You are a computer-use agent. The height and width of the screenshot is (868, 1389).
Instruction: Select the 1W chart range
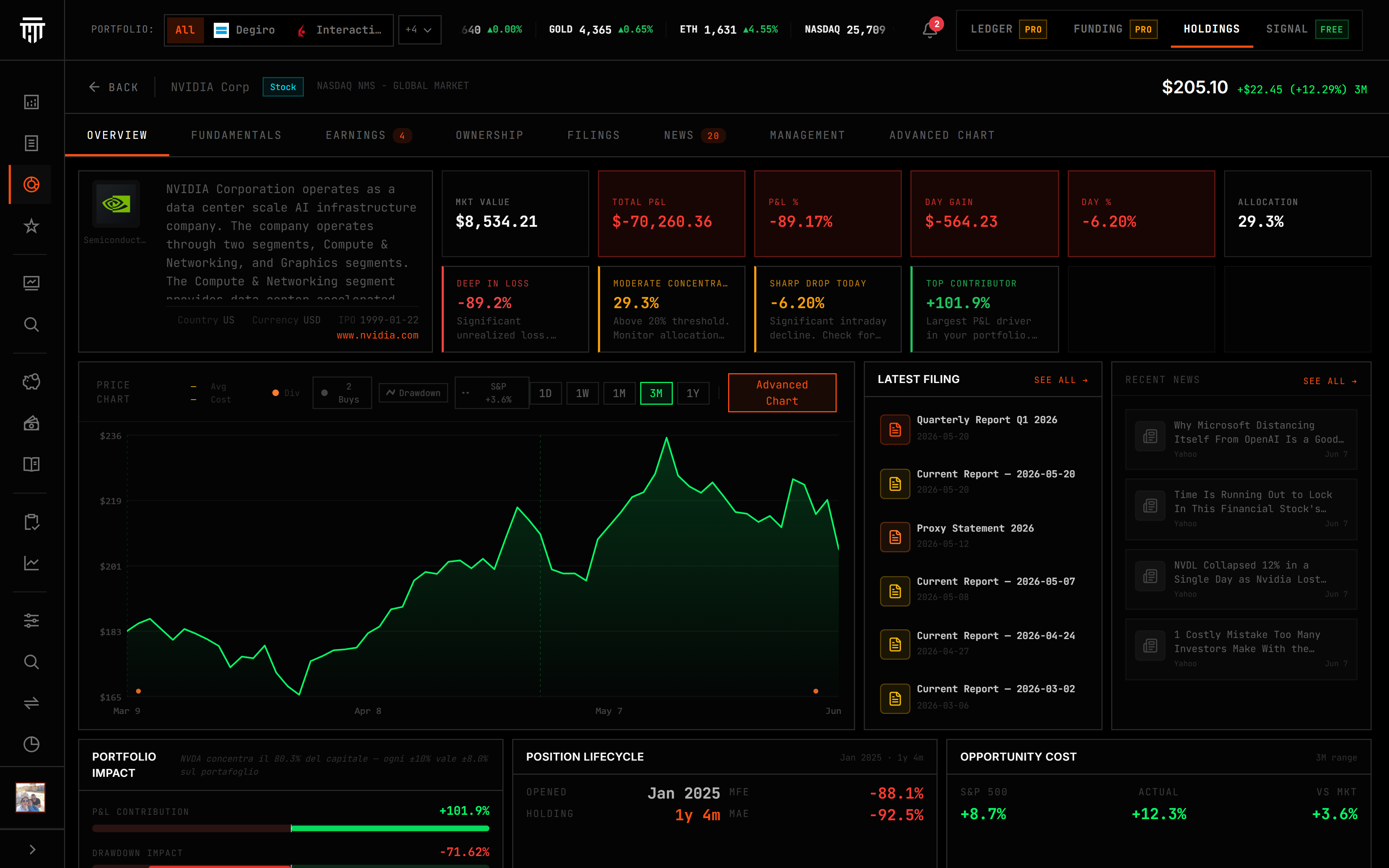583,393
